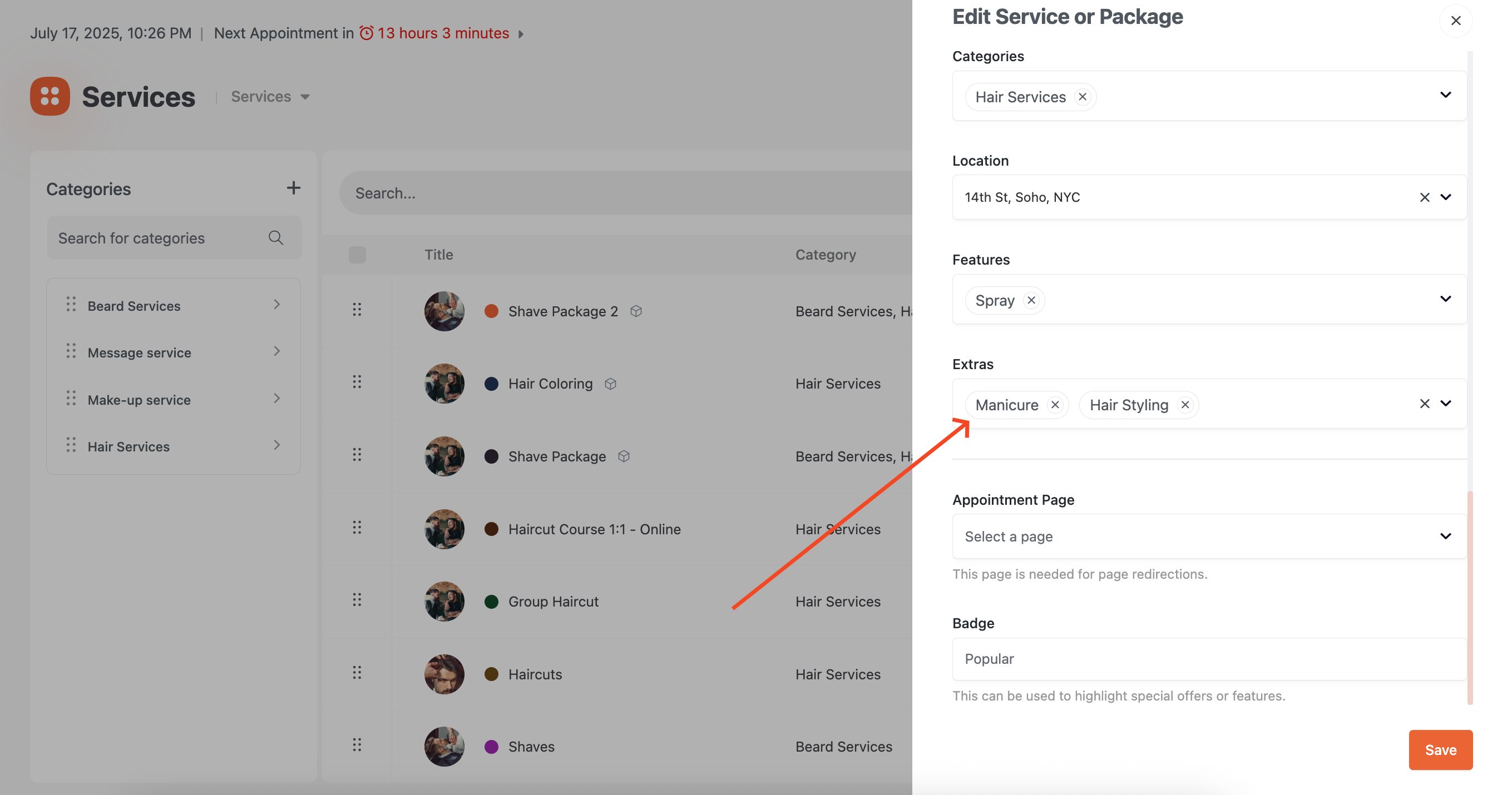Click the Badge input field
This screenshot has width=1512, height=795.
[x=1209, y=659]
